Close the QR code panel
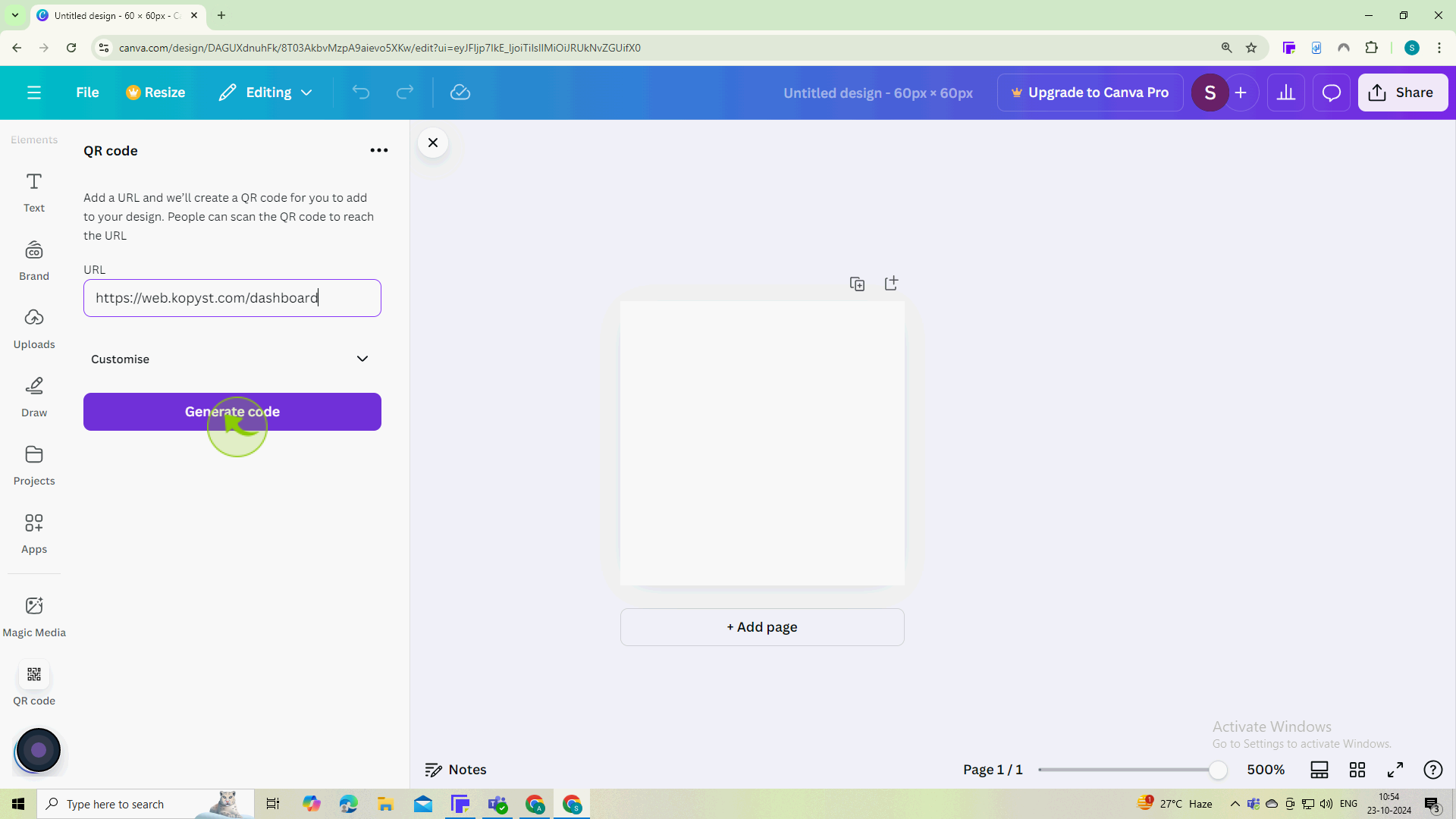The width and height of the screenshot is (1456, 819). pyautogui.click(x=433, y=142)
